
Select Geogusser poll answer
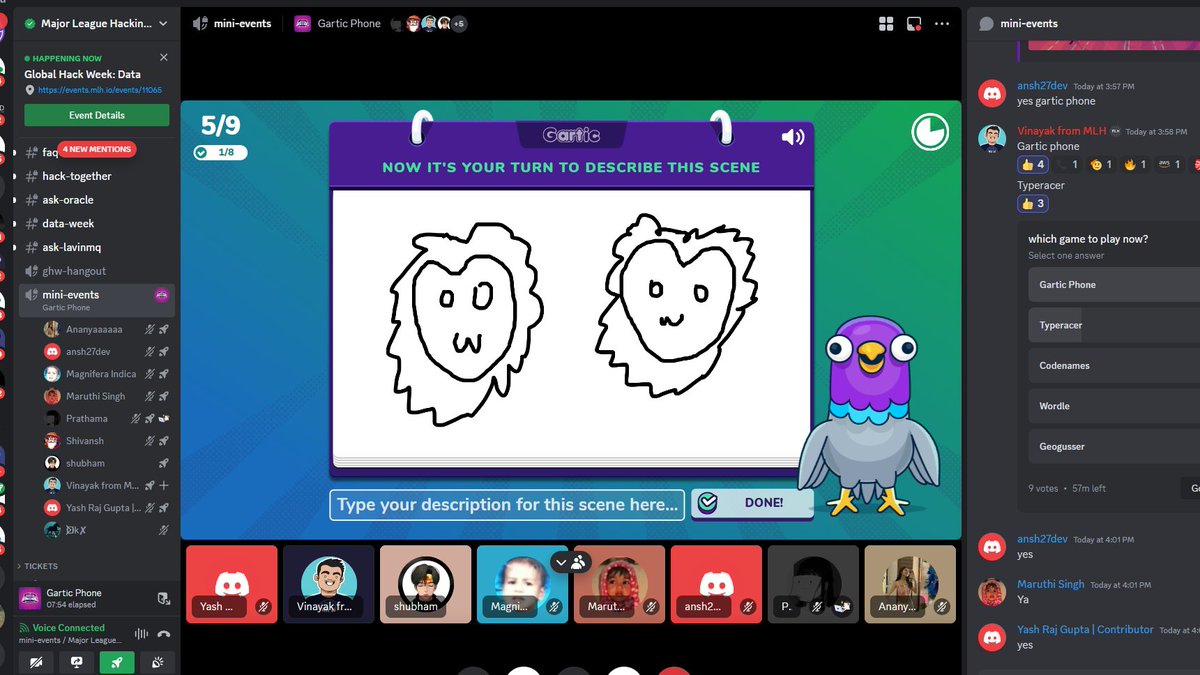point(1114,447)
